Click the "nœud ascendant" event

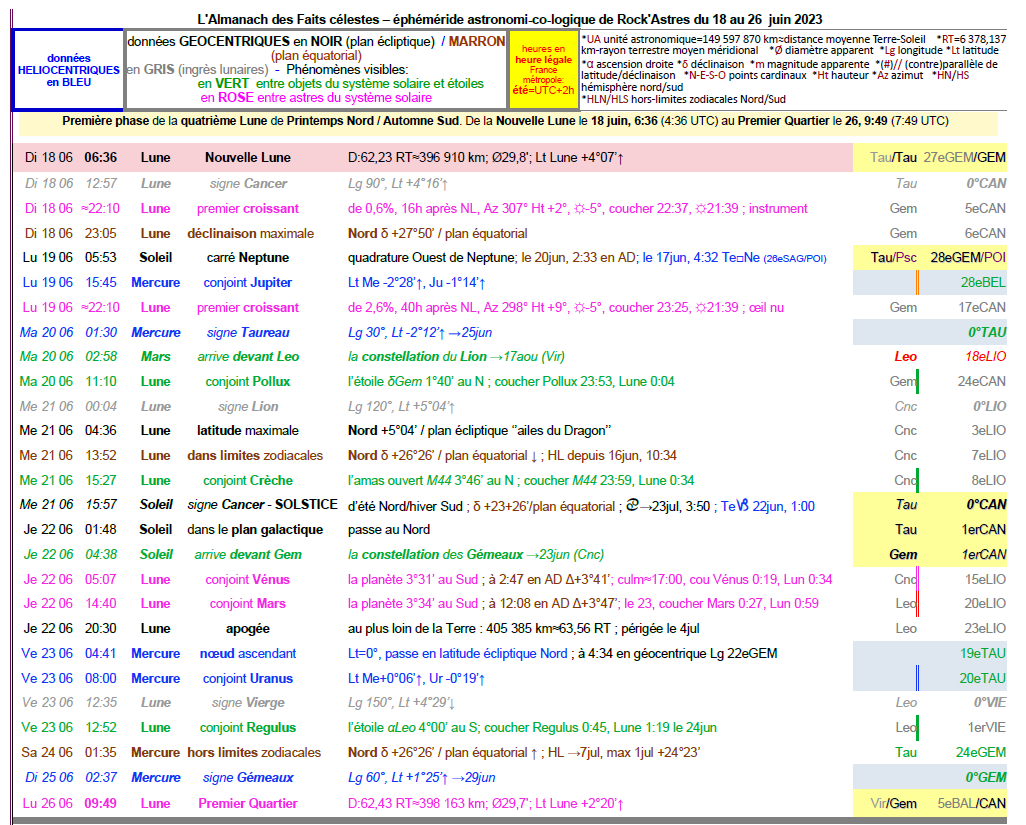coord(247,653)
